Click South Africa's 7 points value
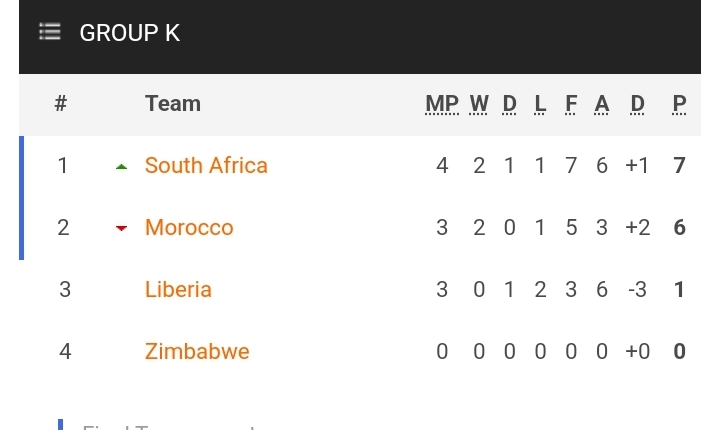The image size is (719, 430). coord(680,165)
